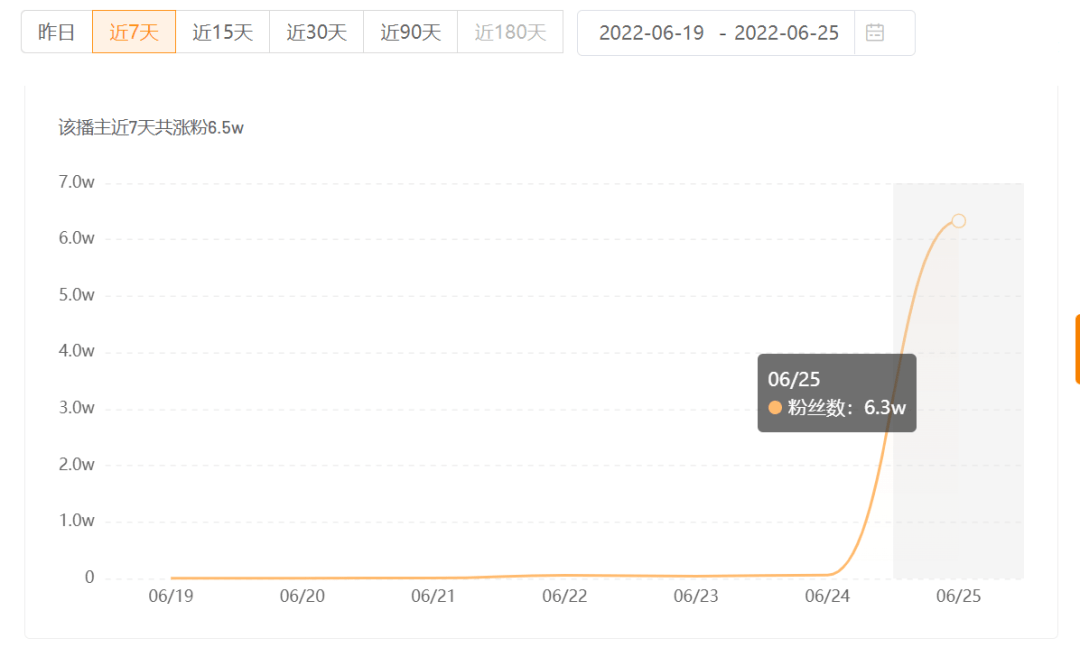Select the 近7天 time range tab
1080x666 pixels.
pyautogui.click(x=134, y=32)
